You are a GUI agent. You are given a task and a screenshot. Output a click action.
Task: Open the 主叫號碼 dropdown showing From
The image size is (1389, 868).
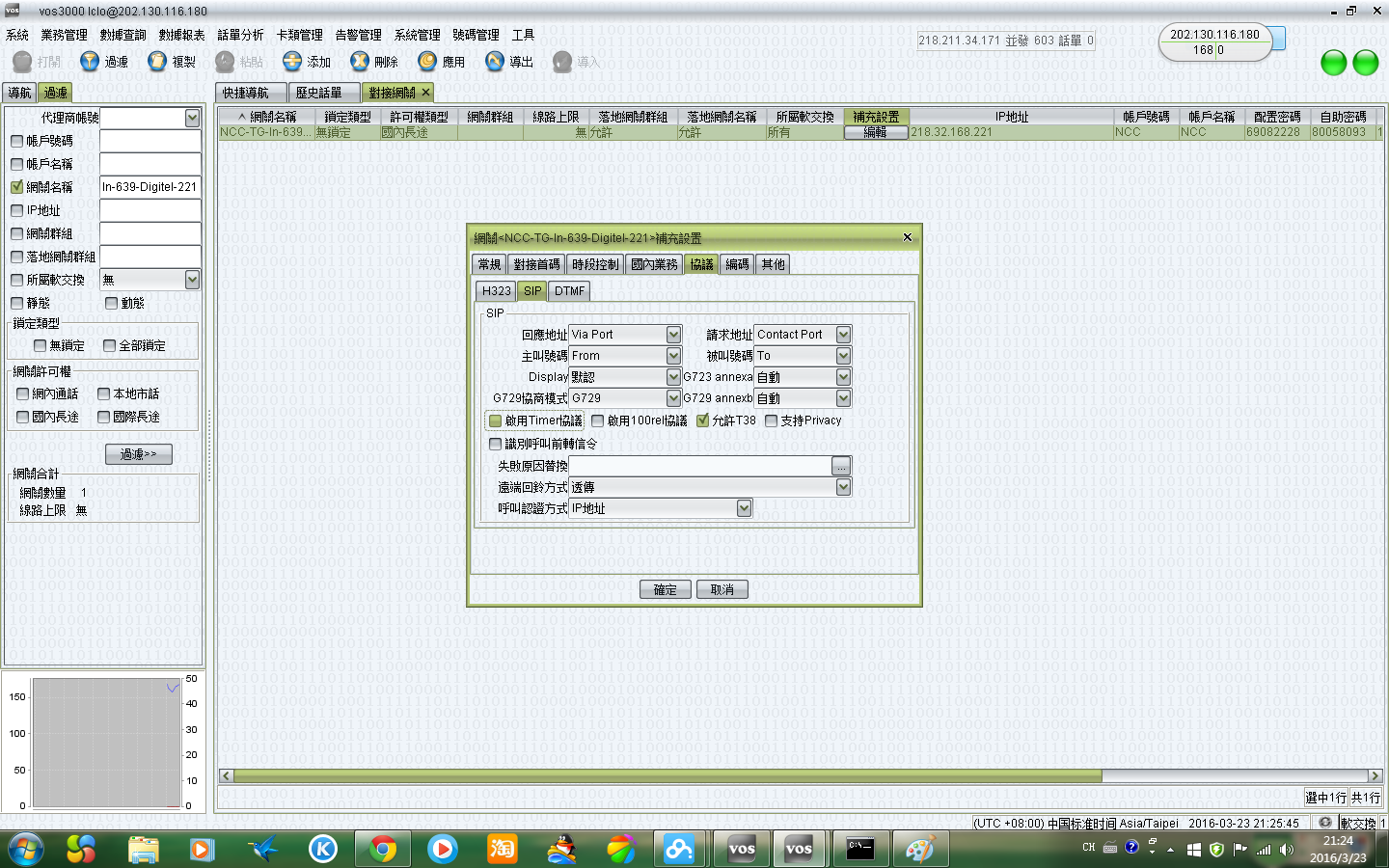point(673,356)
